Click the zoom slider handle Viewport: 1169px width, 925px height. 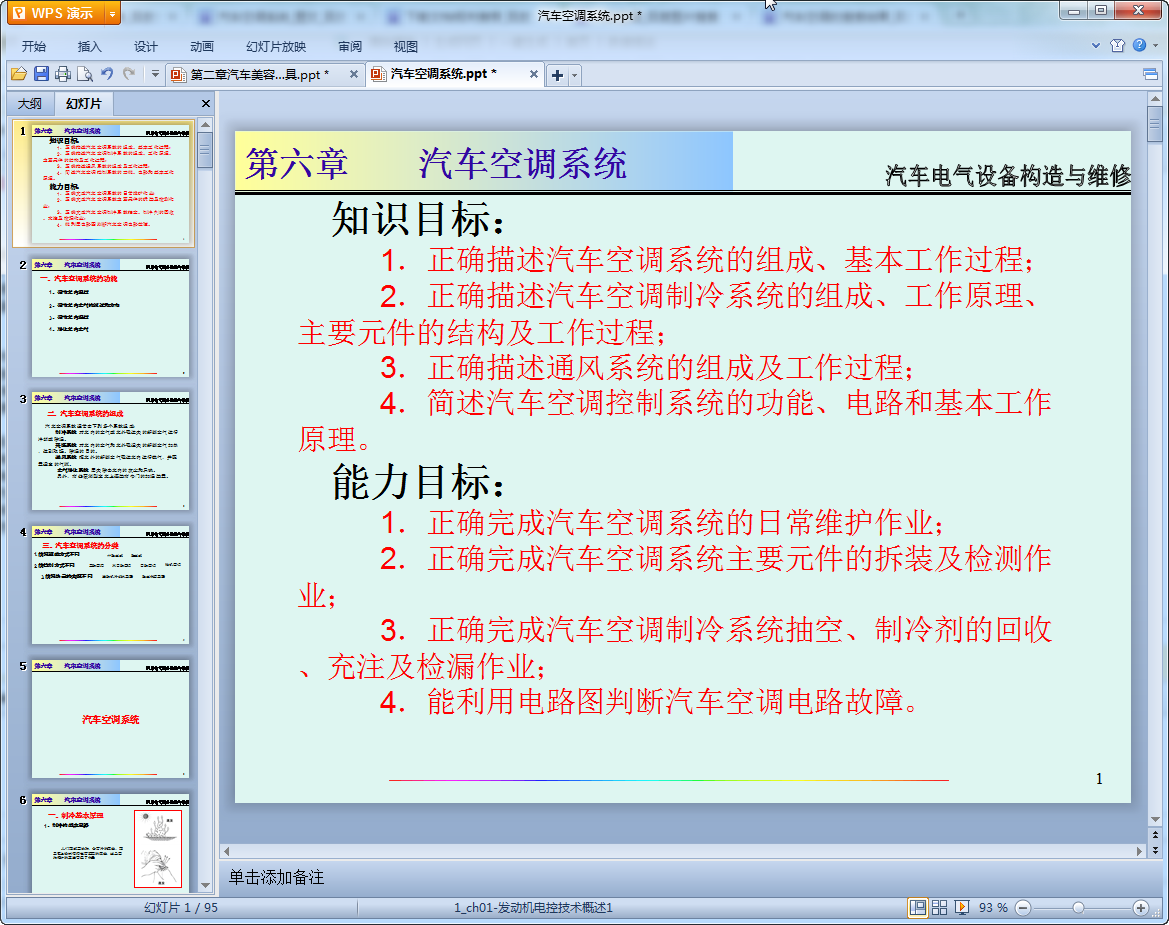point(1078,907)
